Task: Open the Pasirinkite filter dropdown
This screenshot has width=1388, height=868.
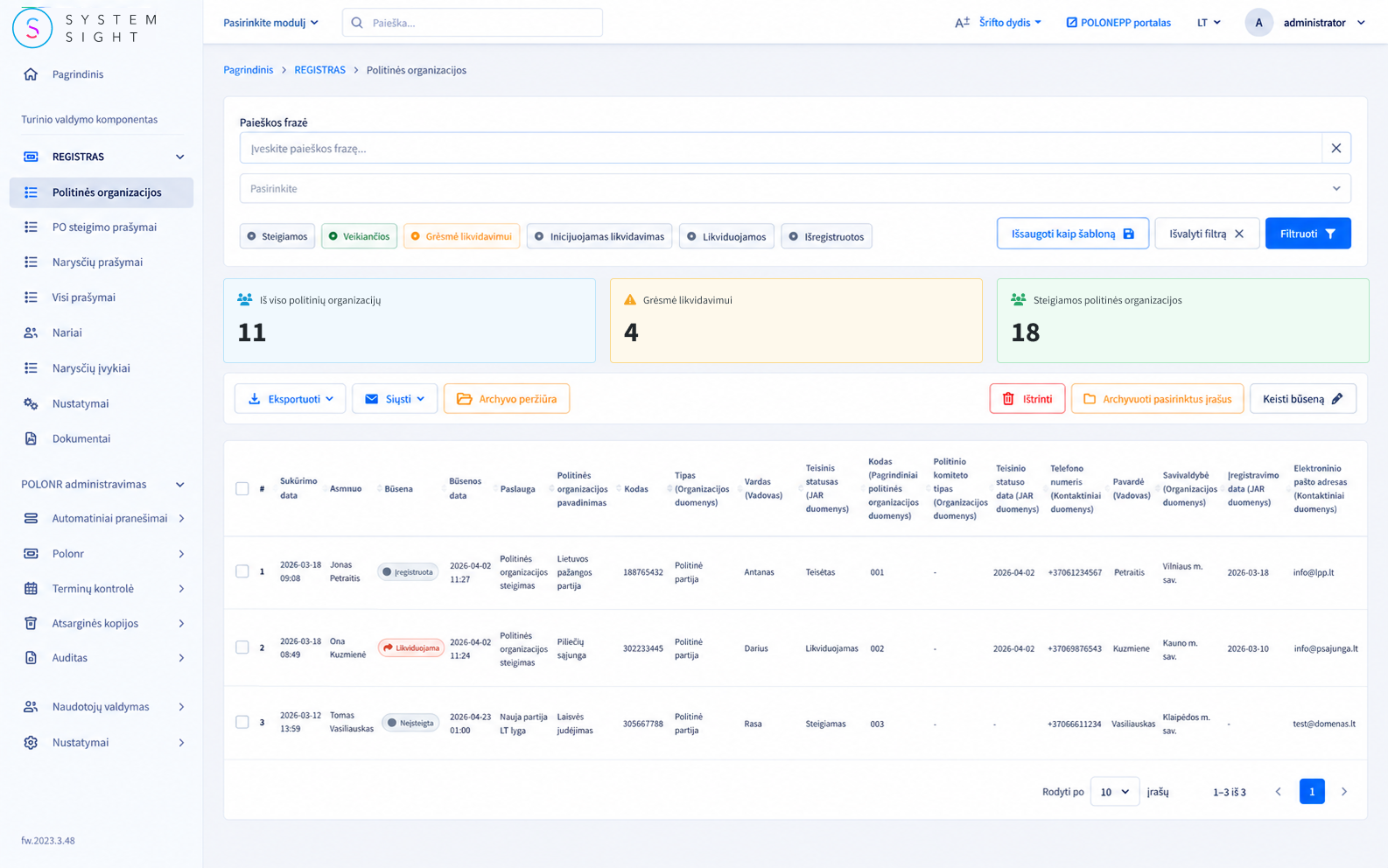Action: pyautogui.click(x=795, y=188)
